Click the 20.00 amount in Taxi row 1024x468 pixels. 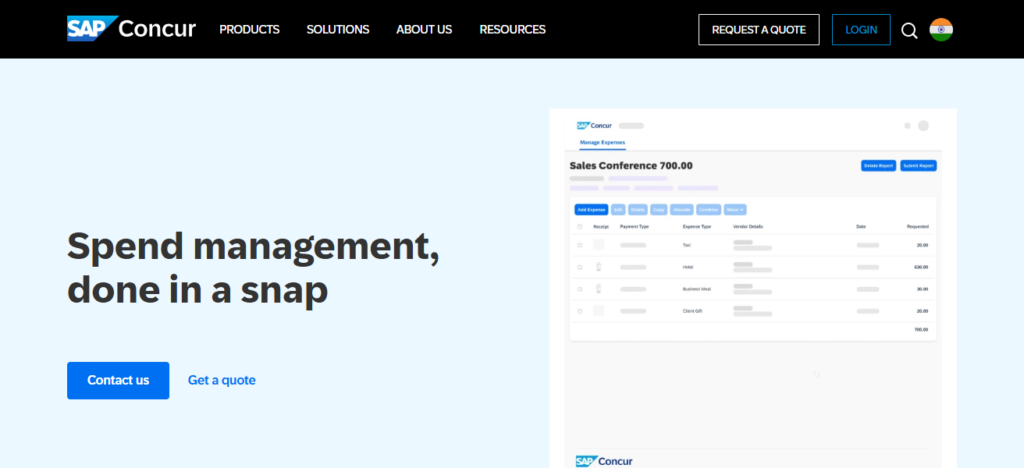(922, 245)
